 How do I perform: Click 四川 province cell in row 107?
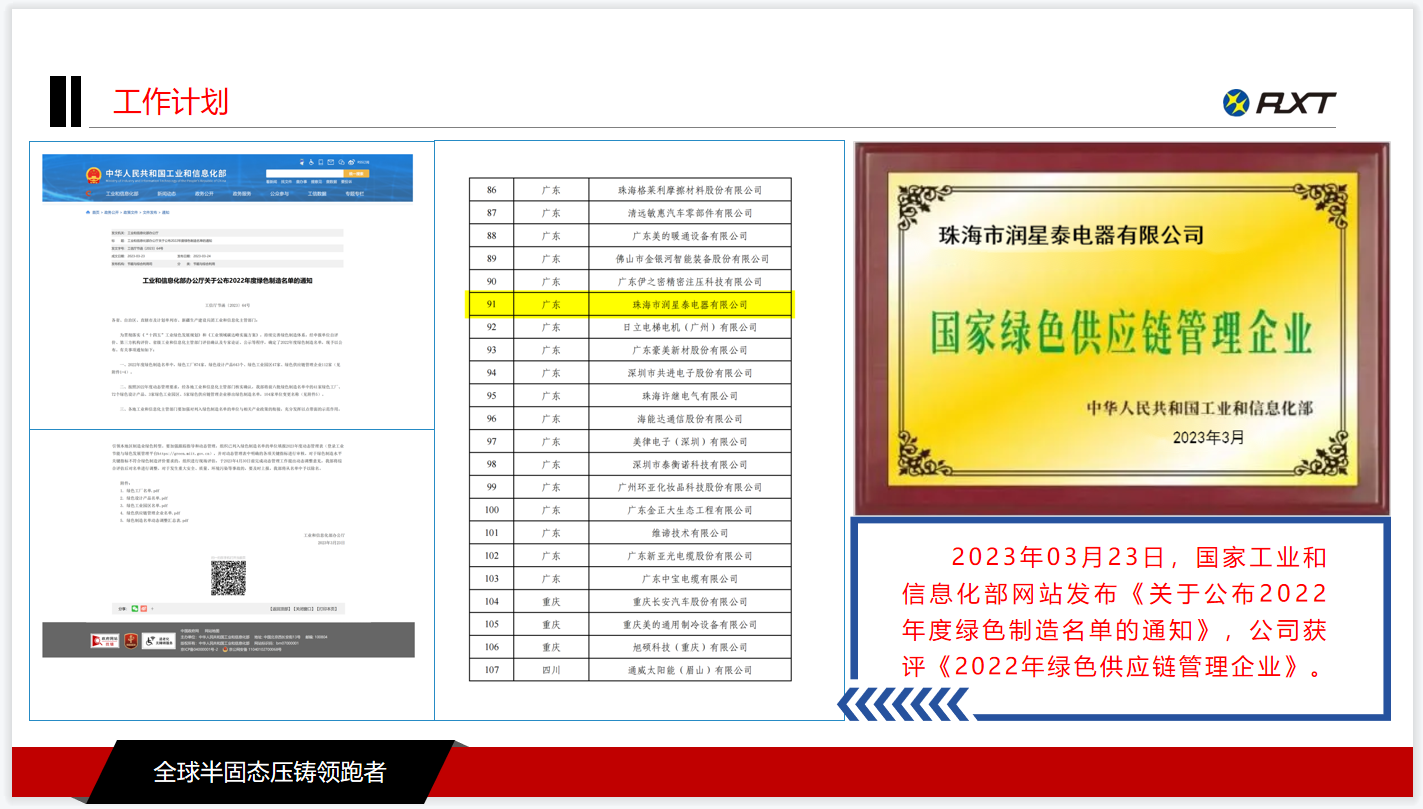point(551,670)
